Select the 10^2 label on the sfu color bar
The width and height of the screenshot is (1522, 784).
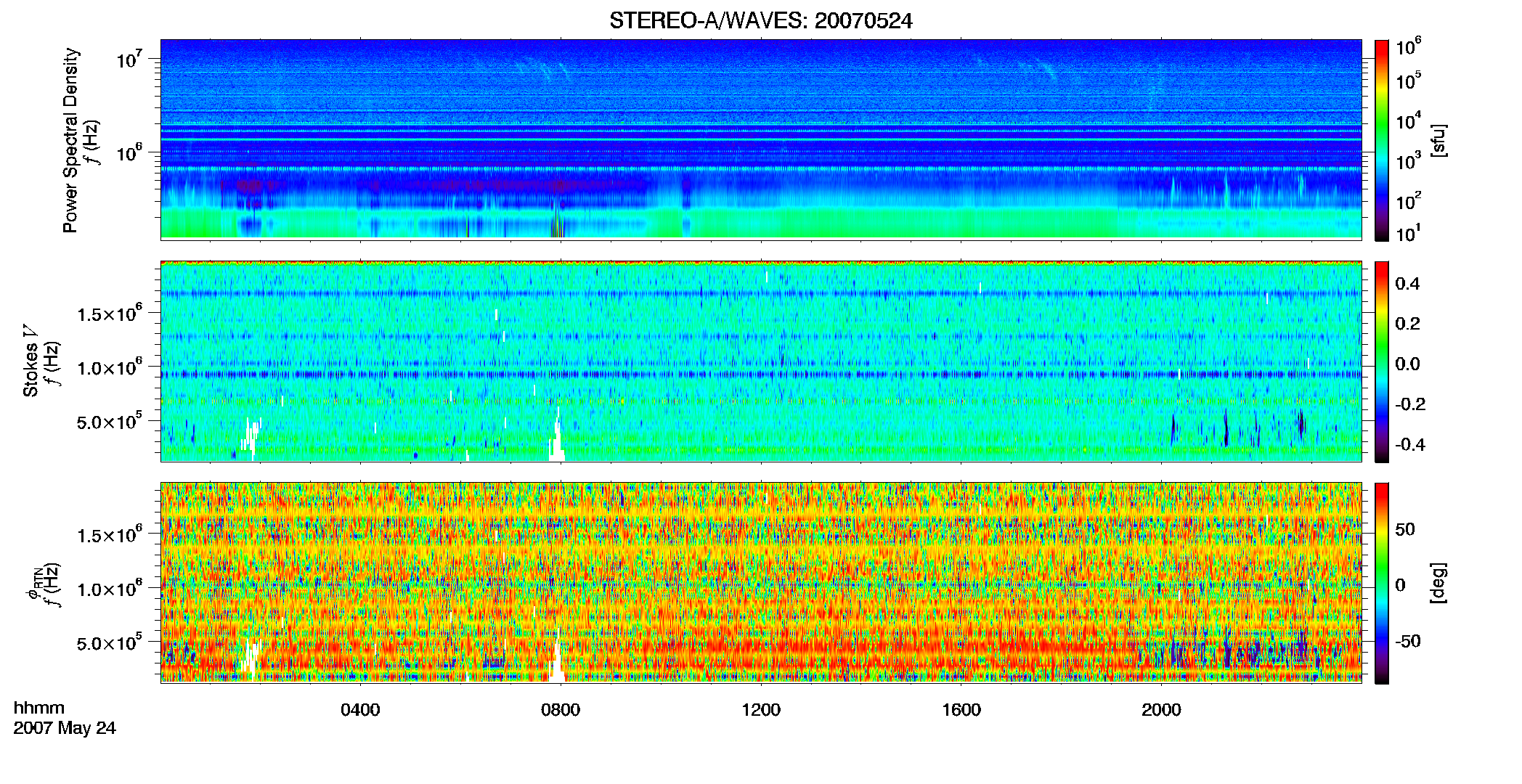point(1409,200)
